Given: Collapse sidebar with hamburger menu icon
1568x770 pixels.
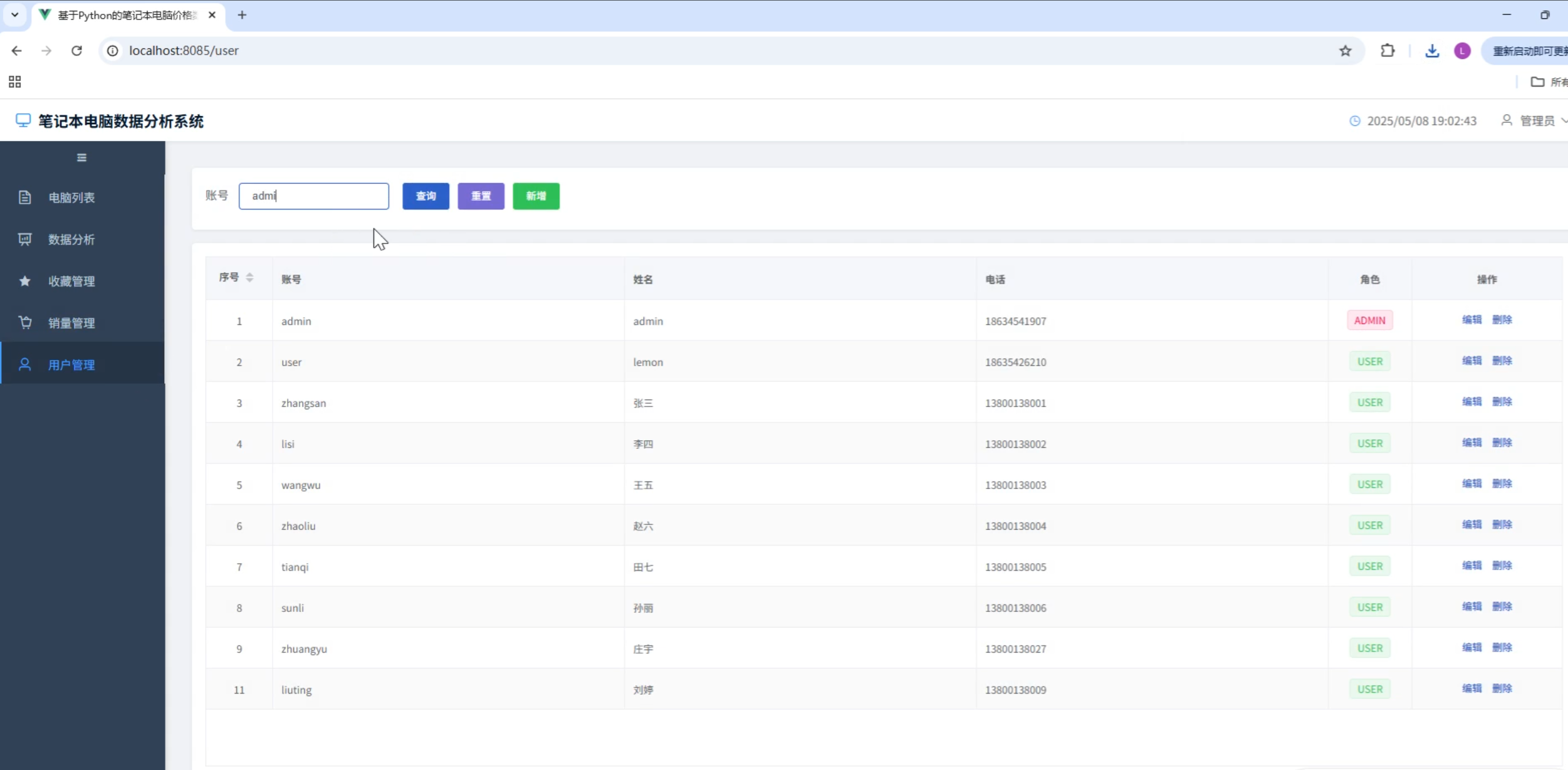Looking at the screenshot, I should [81, 157].
